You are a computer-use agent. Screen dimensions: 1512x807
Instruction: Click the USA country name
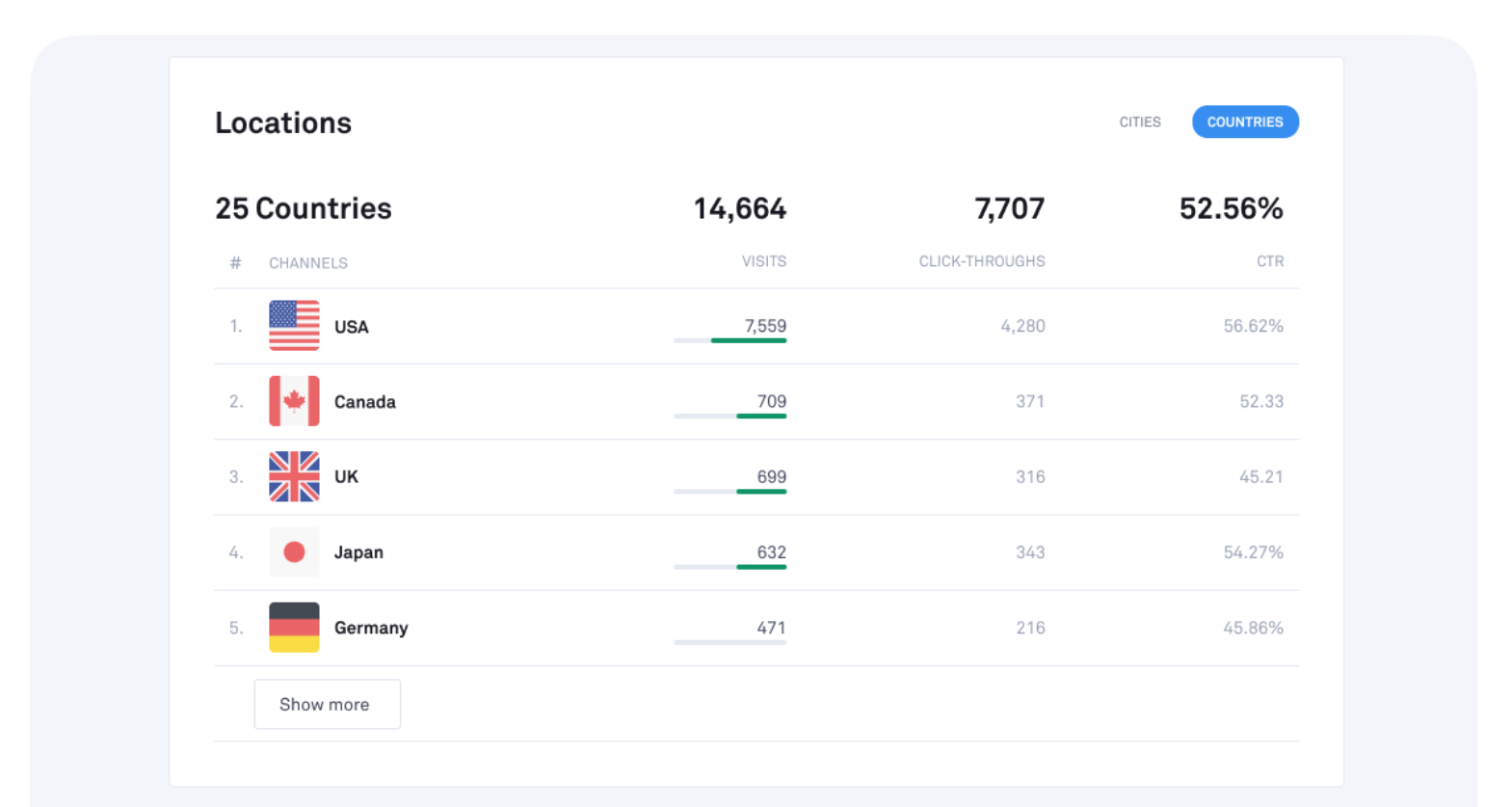(x=352, y=327)
